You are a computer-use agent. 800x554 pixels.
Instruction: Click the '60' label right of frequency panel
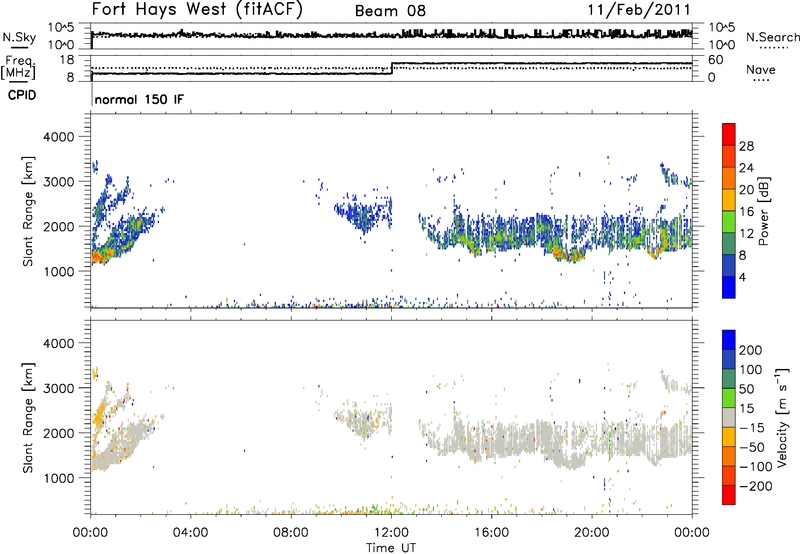click(x=716, y=60)
